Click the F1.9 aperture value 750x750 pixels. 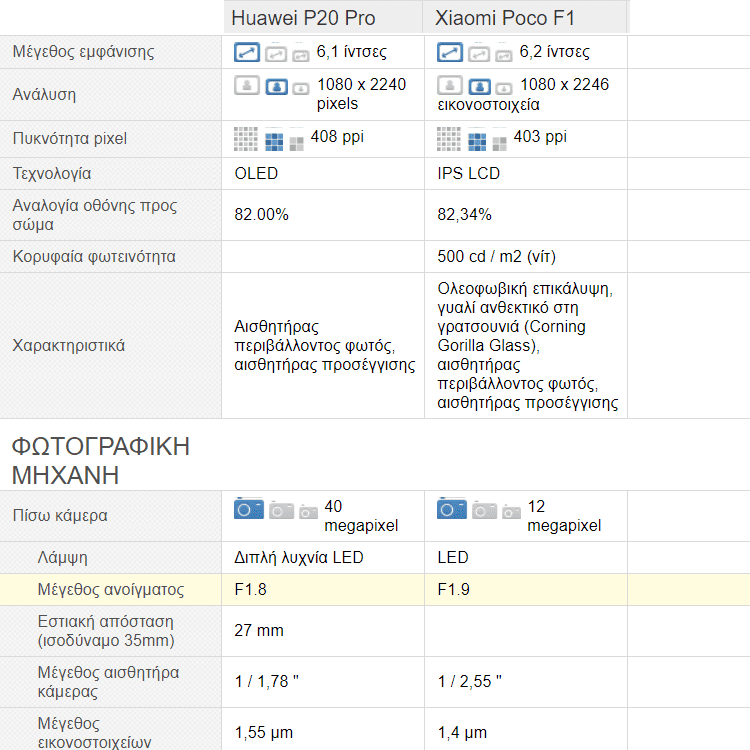[453, 589]
